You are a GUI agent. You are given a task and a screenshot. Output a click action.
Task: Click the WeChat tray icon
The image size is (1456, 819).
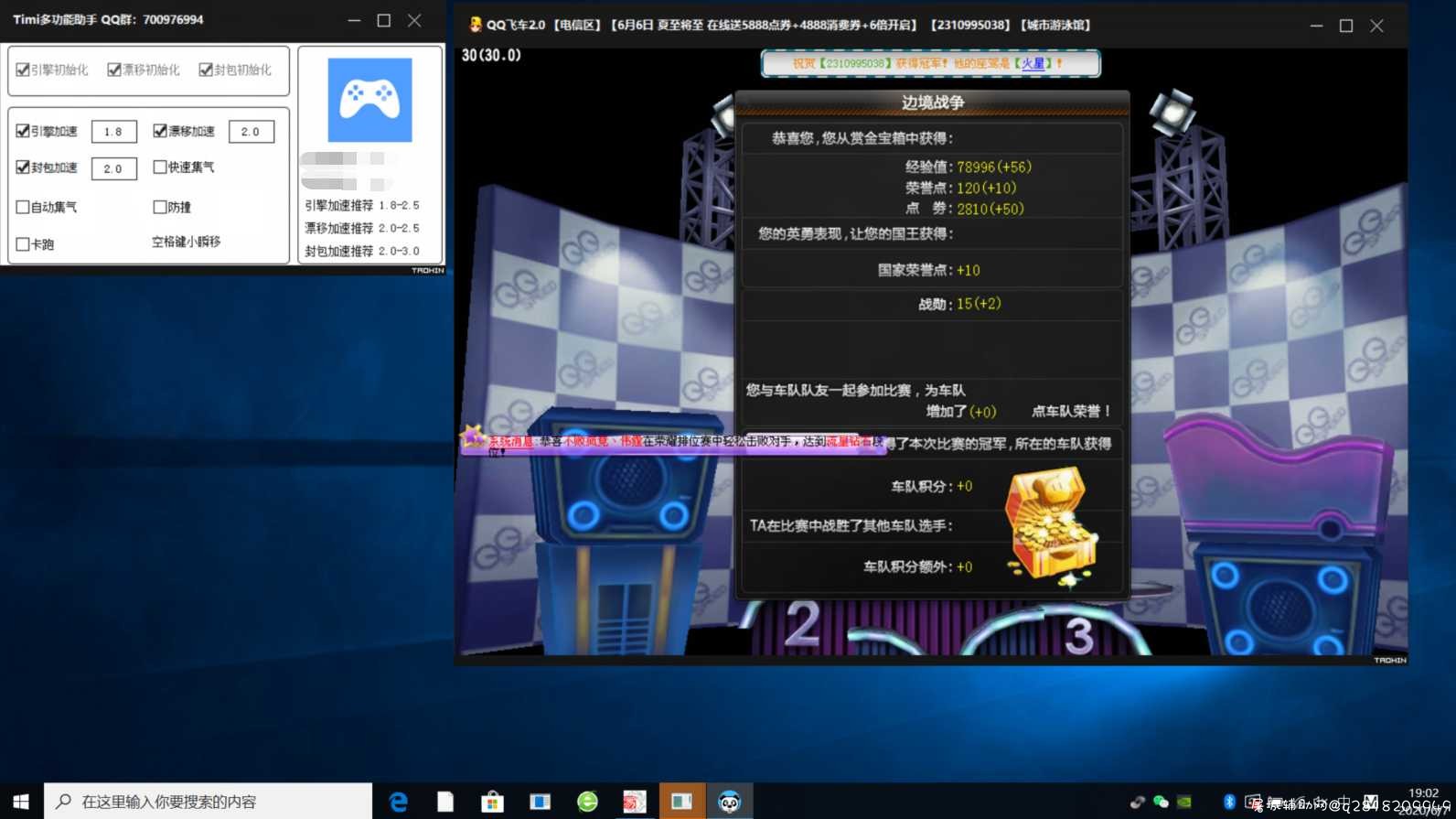[1161, 802]
